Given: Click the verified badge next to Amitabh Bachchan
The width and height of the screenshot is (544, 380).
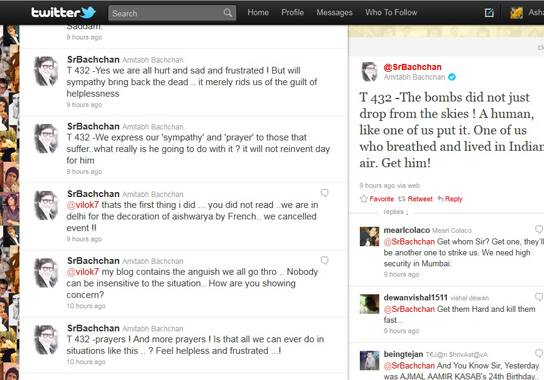Looking at the screenshot, I should (452, 77).
